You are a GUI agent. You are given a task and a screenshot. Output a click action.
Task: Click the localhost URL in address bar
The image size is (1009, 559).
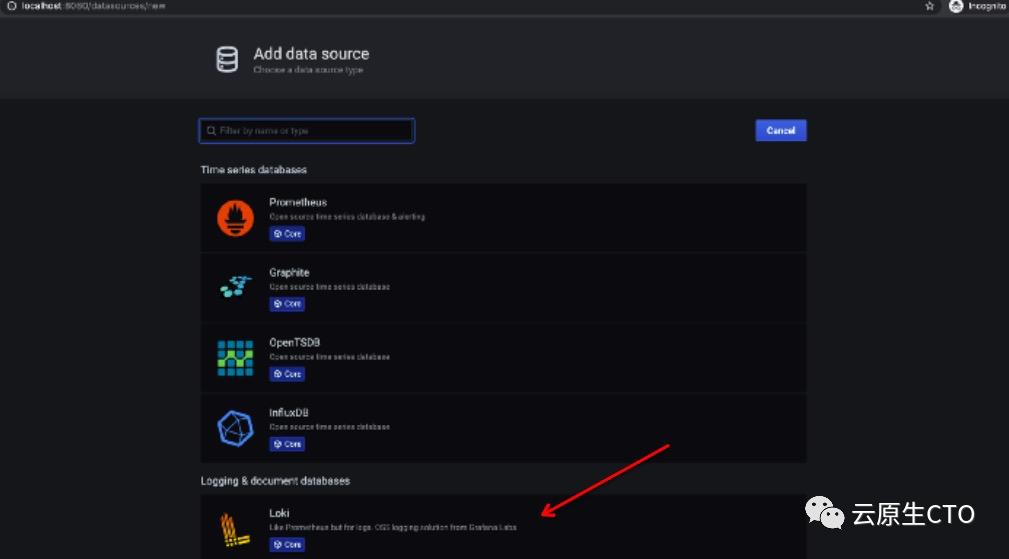tap(93, 6)
